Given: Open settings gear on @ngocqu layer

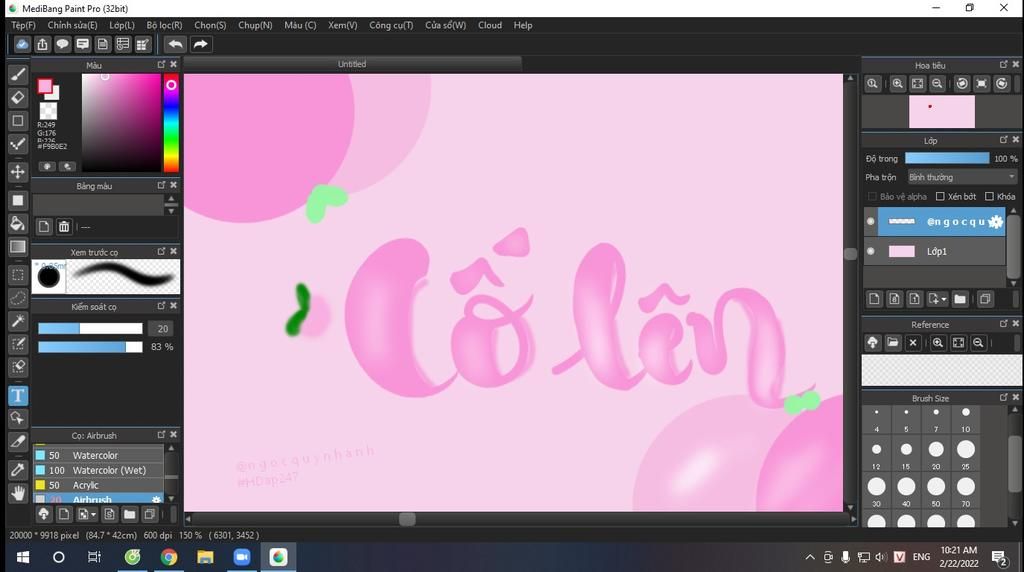Looking at the screenshot, I should coord(995,221).
